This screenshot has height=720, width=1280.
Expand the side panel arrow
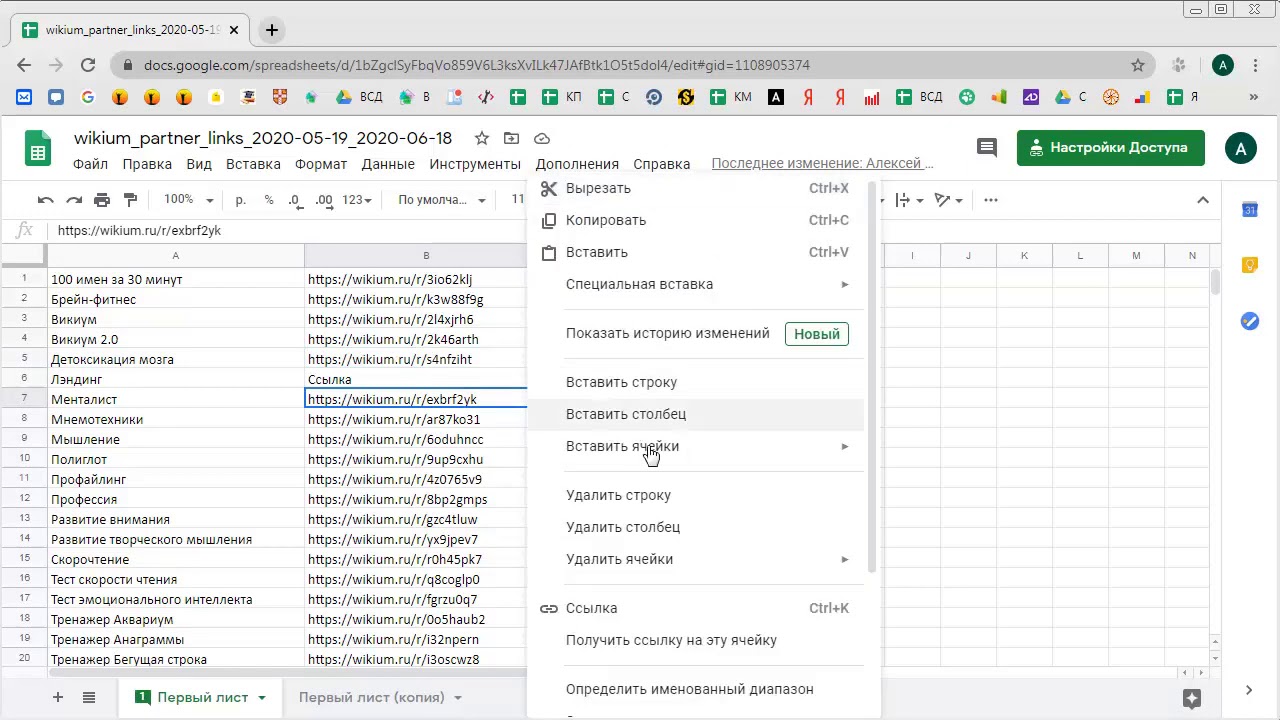1249,690
